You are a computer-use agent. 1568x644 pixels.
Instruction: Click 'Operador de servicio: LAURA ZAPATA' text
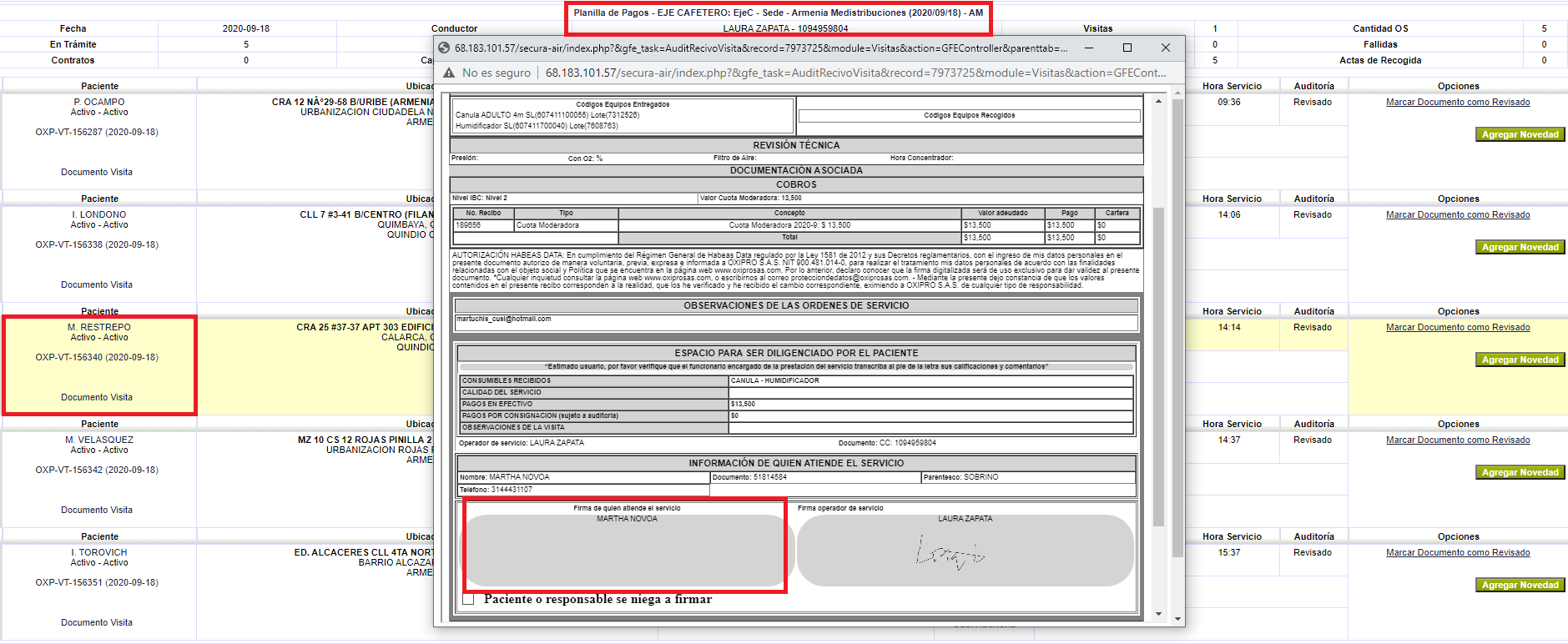(x=521, y=443)
